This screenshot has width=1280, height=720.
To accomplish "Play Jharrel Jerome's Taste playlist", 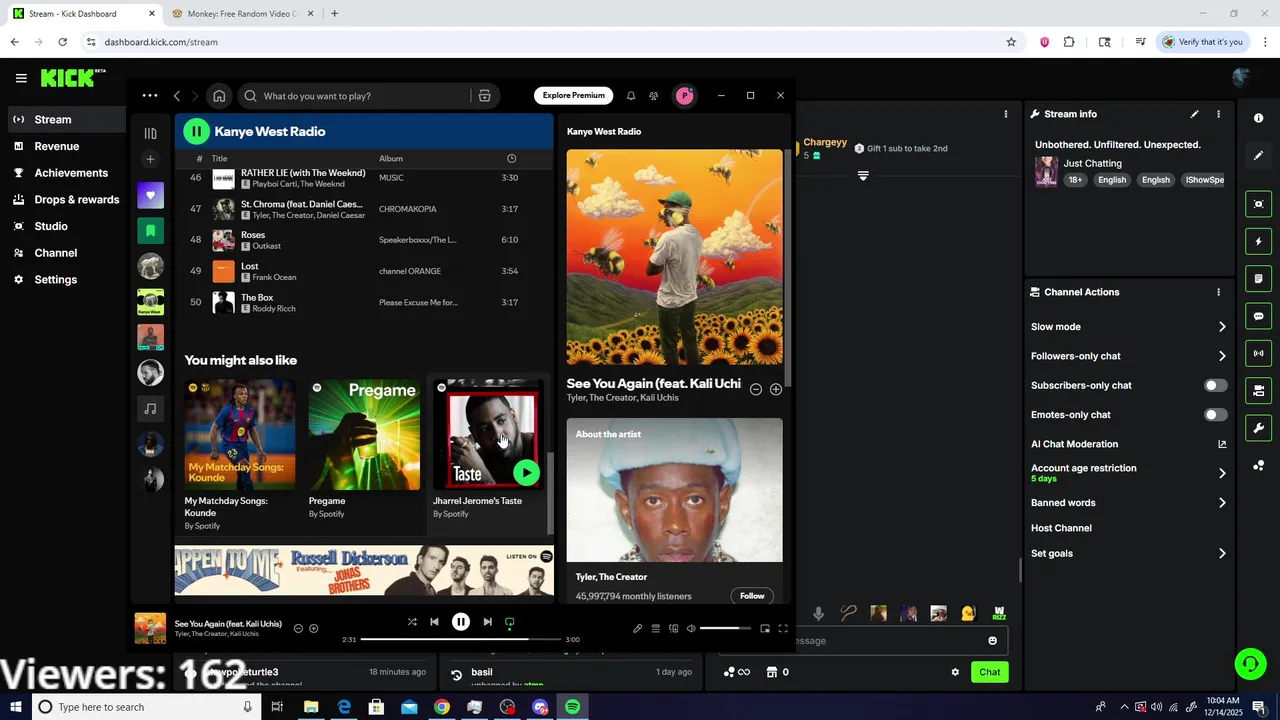I will pyautogui.click(x=526, y=472).
